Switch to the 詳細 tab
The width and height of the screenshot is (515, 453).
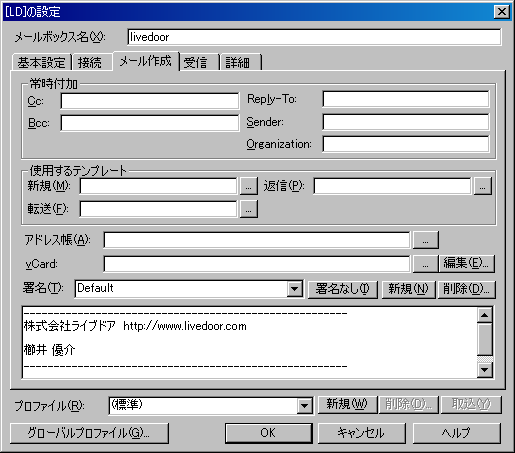[241, 62]
